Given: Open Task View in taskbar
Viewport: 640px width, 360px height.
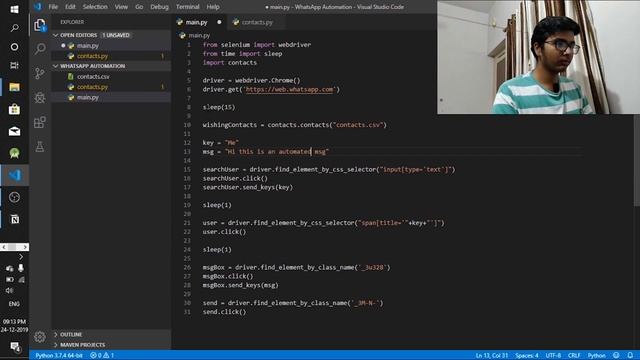Looking at the screenshot, I should (14, 65).
